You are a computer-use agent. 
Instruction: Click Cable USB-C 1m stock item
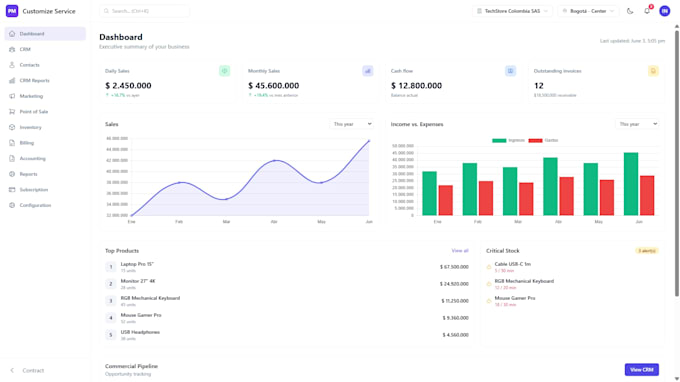coord(572,267)
